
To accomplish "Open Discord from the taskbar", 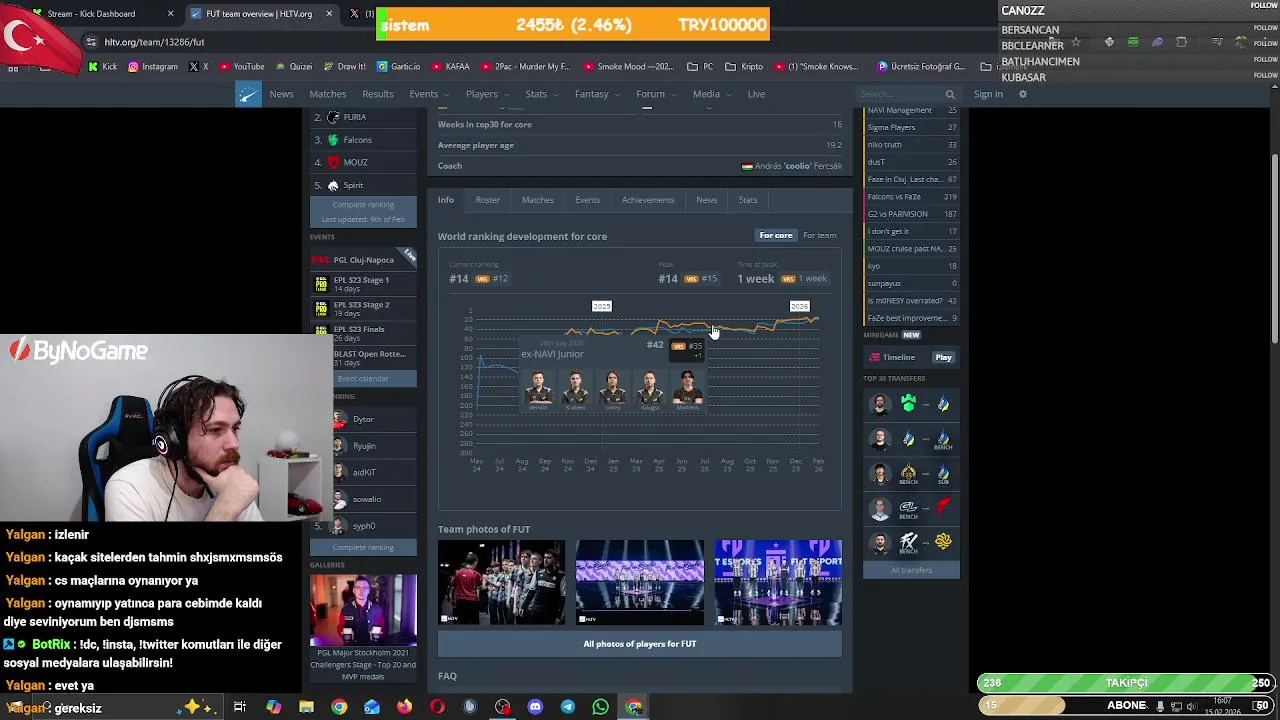I will pos(535,707).
